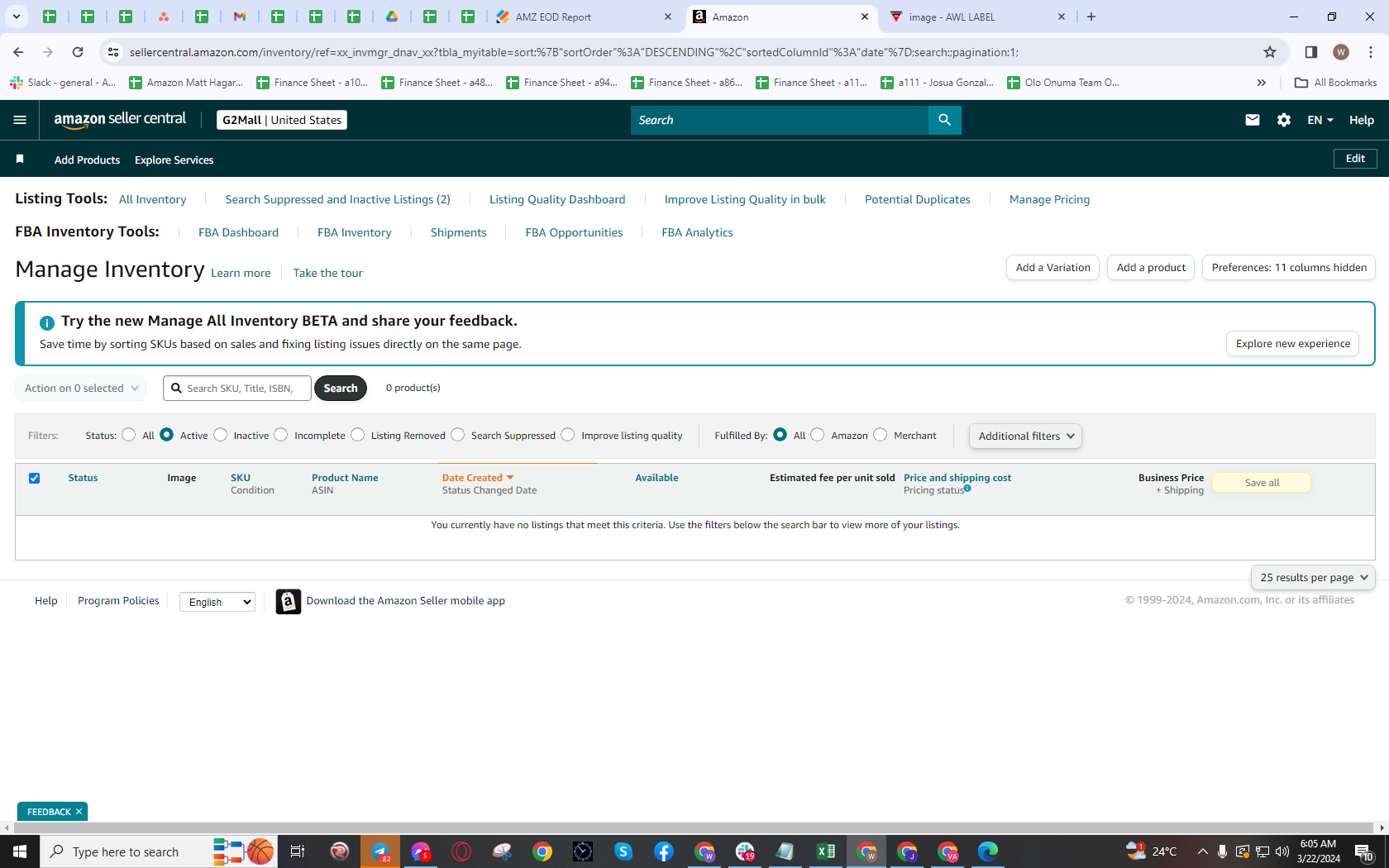Go to Manage Pricing
This screenshot has width=1389, height=868.
coord(1049,199)
